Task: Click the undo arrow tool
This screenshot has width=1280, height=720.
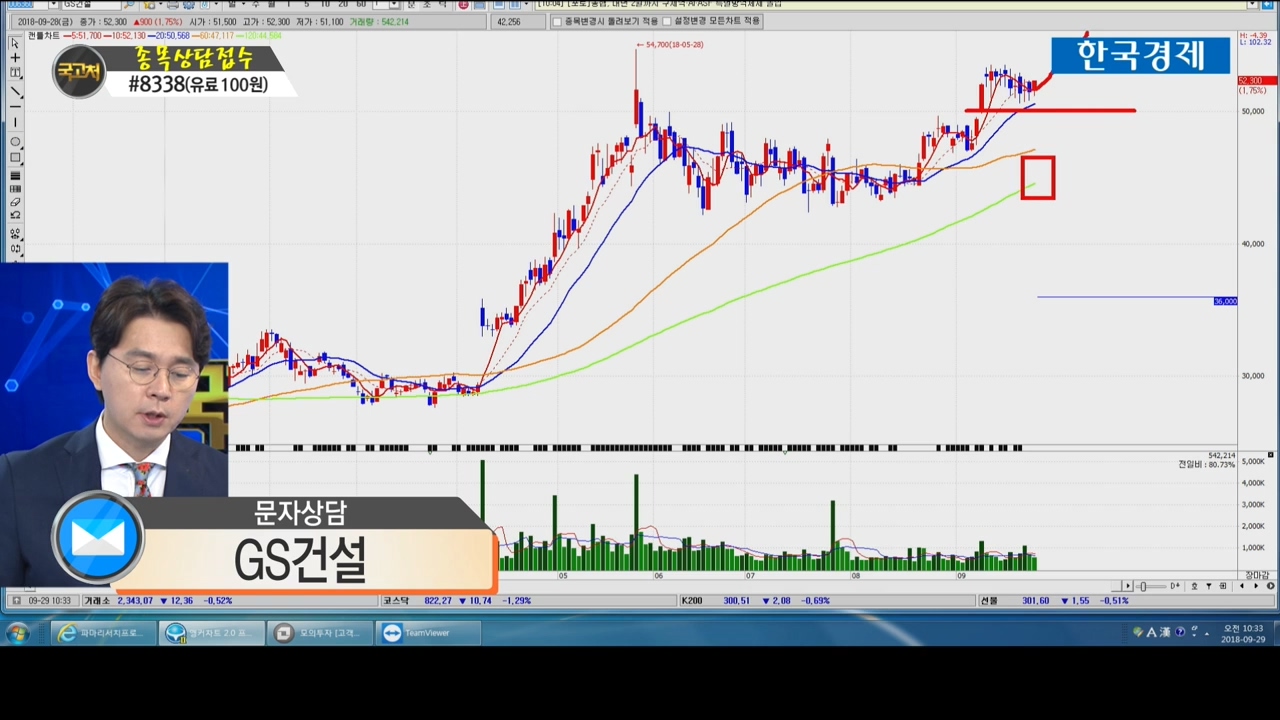Action: (x=15, y=216)
